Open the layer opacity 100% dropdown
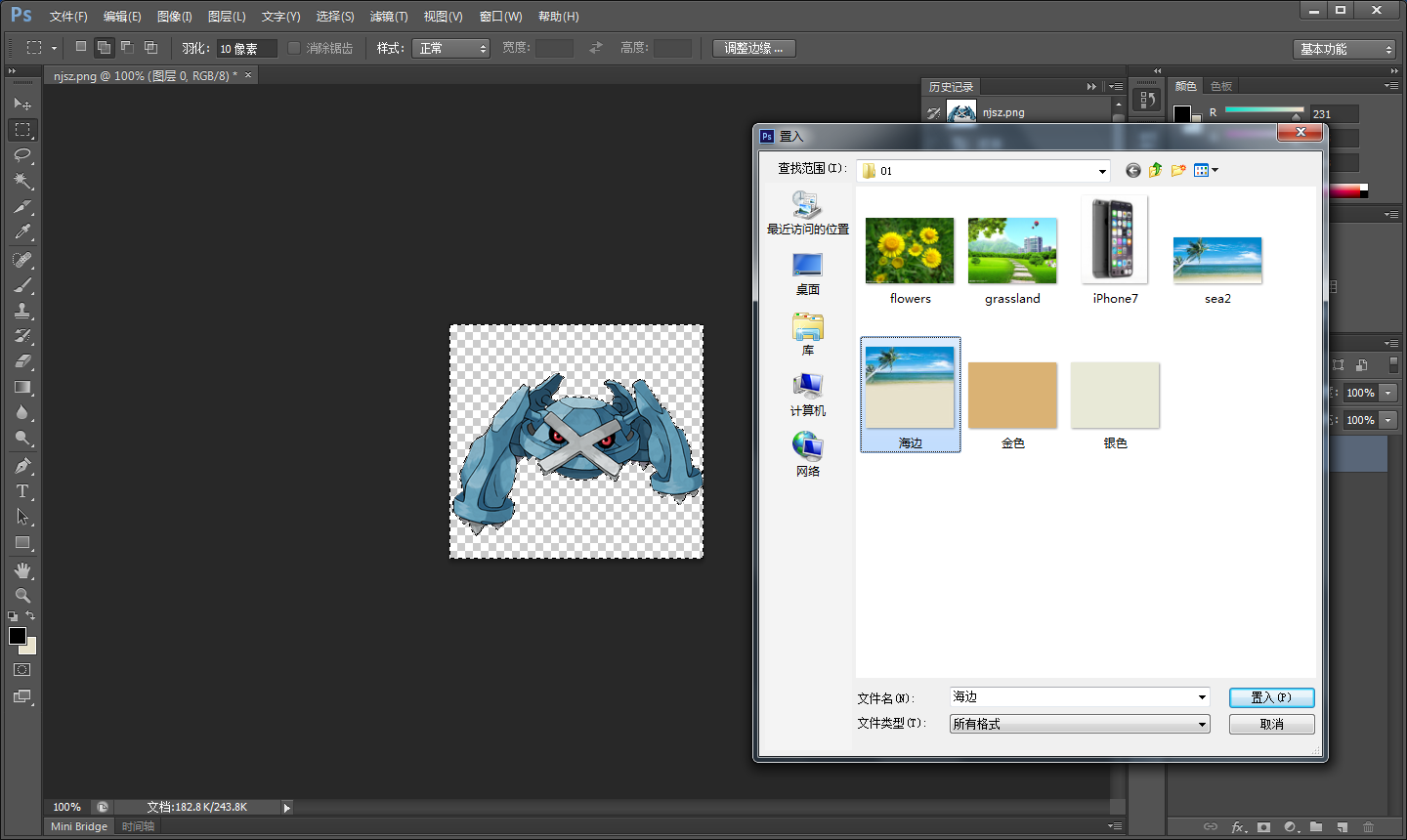This screenshot has width=1407, height=840. point(1387,393)
